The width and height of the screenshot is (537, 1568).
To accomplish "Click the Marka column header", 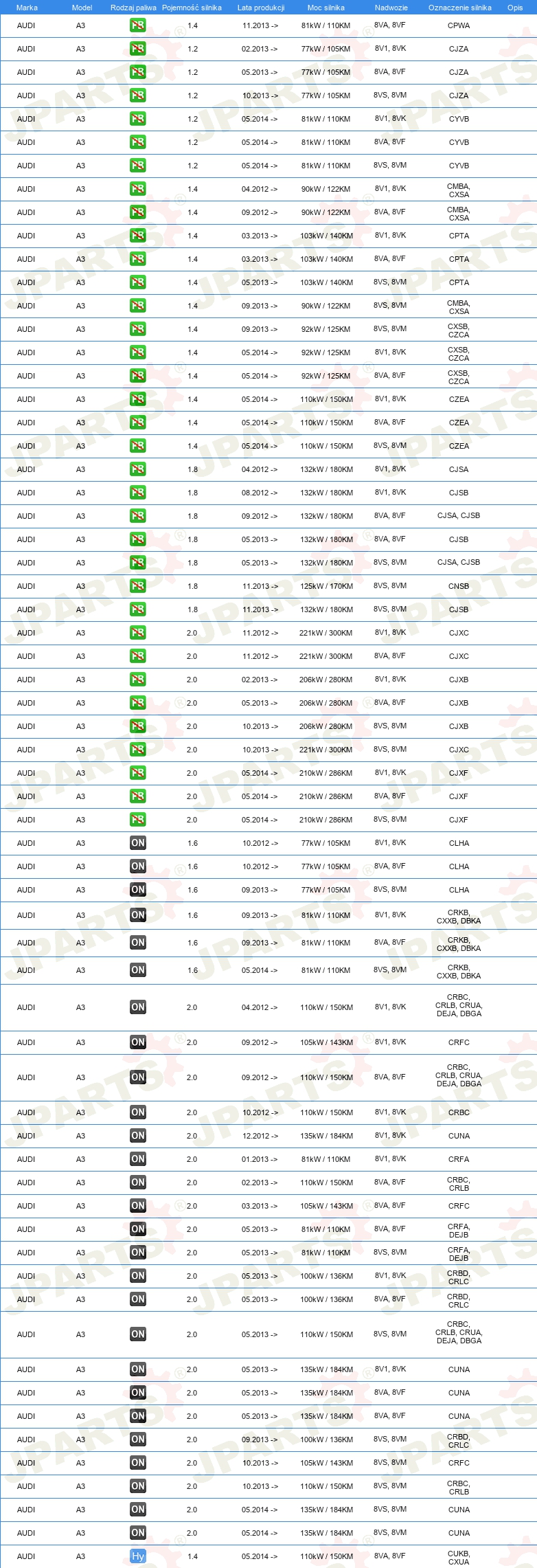I will [27, 8].
